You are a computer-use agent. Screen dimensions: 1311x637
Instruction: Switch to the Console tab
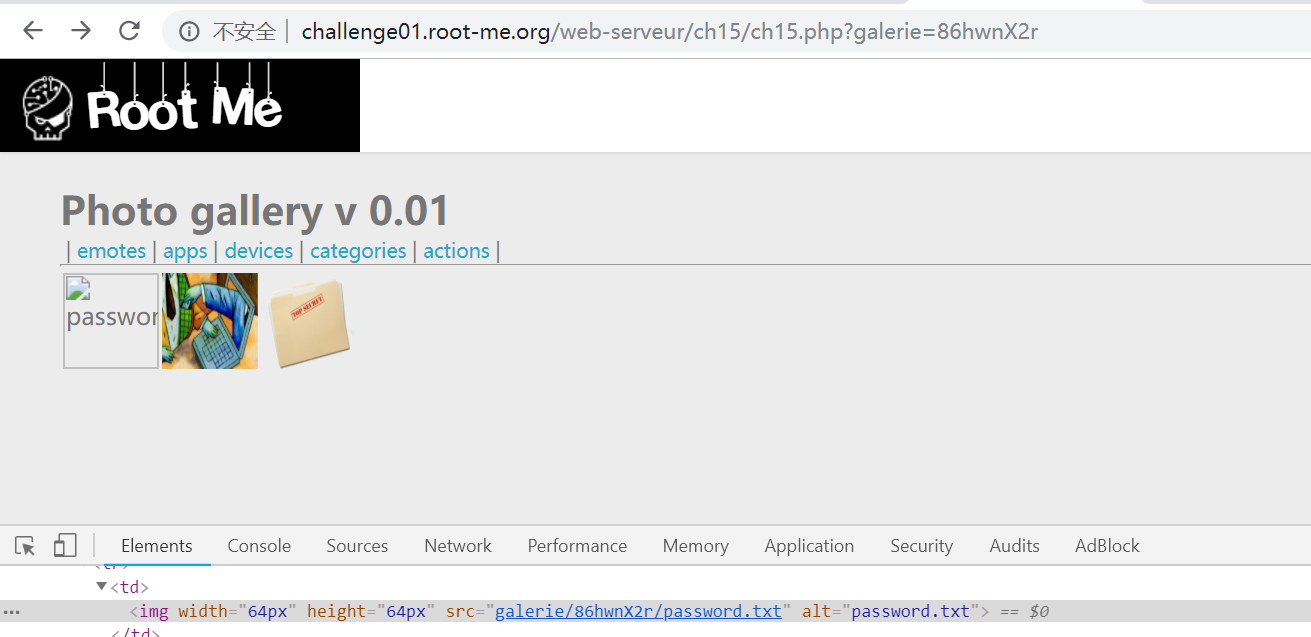click(x=259, y=546)
